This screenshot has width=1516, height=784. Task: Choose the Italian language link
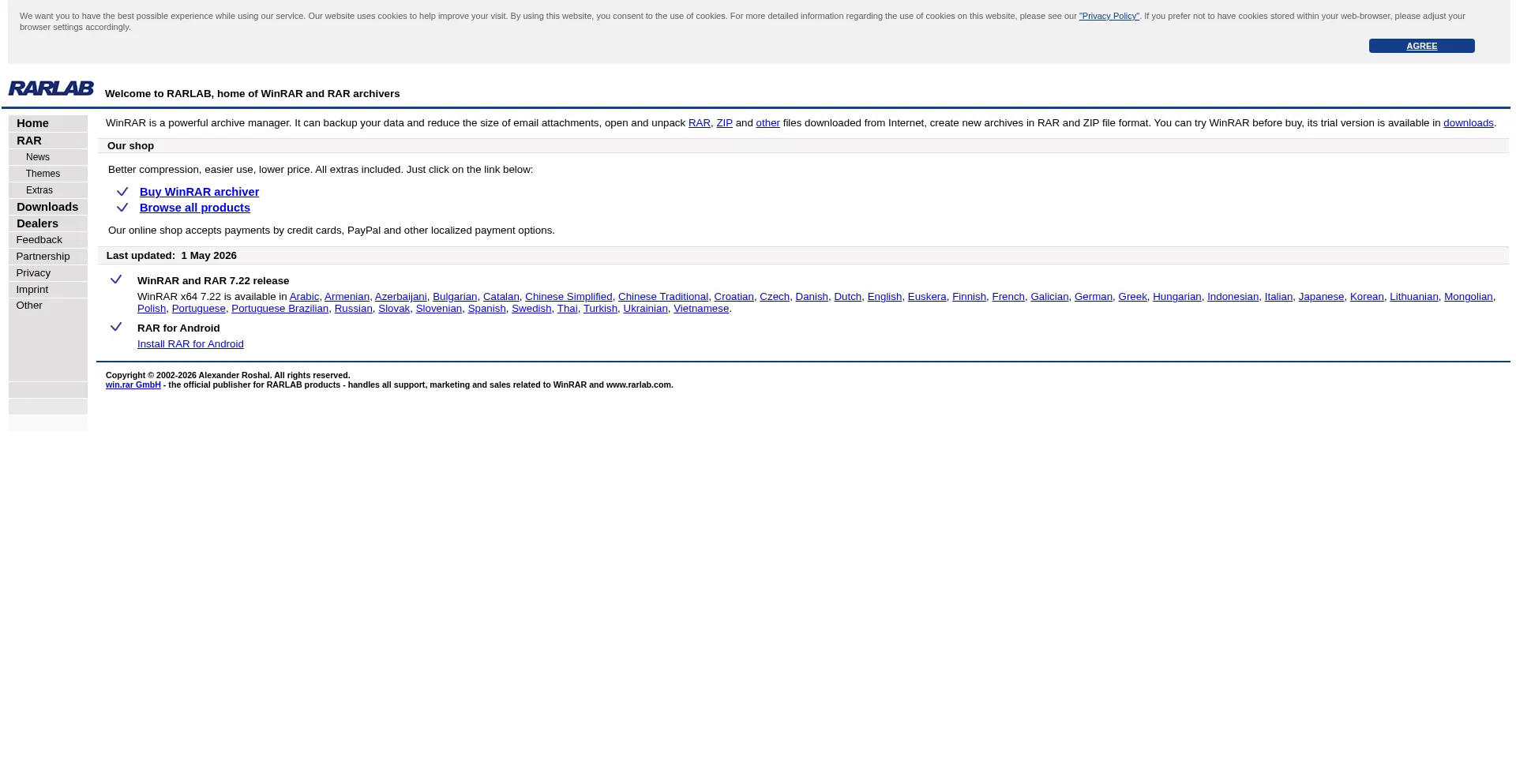point(1278,297)
